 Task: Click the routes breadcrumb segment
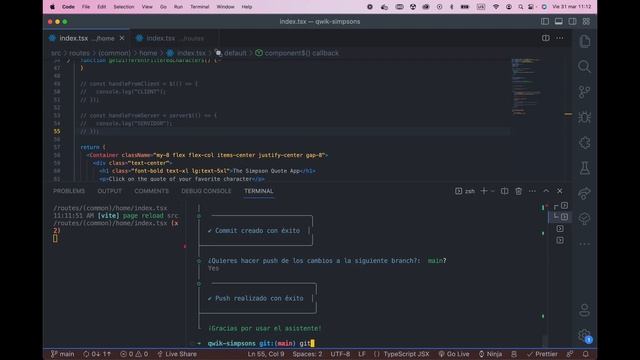coord(79,53)
